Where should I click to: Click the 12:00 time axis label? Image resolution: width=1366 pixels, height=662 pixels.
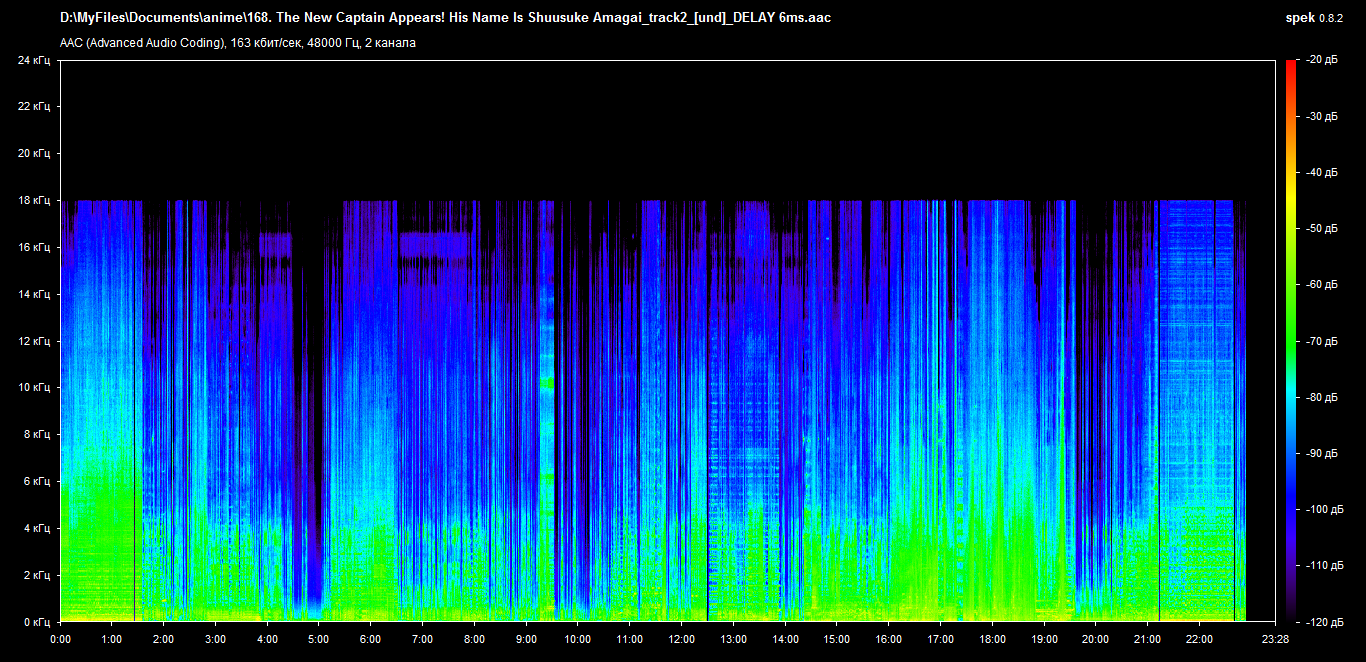click(x=681, y=639)
